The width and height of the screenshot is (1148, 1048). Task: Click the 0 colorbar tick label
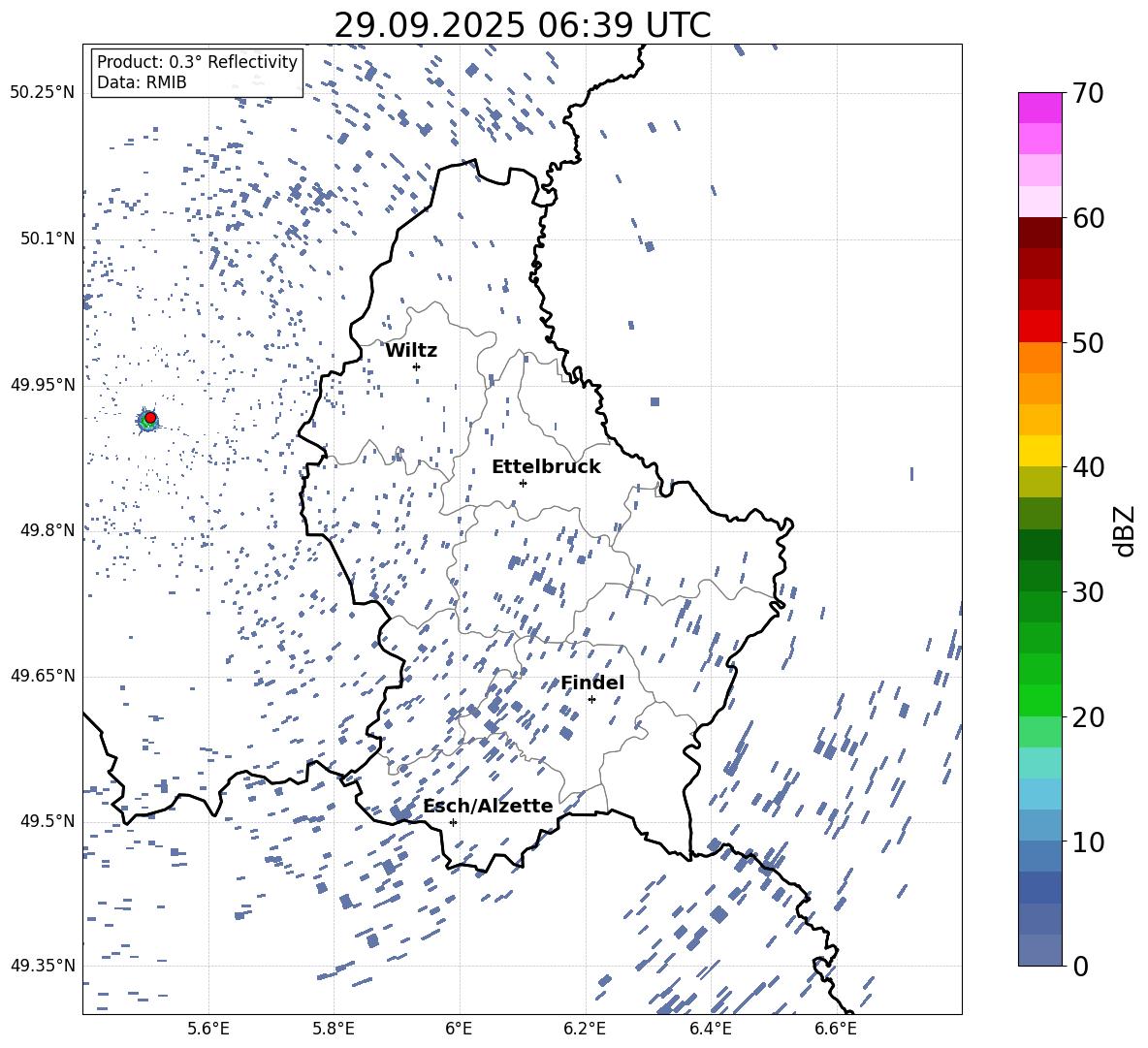point(1079,966)
